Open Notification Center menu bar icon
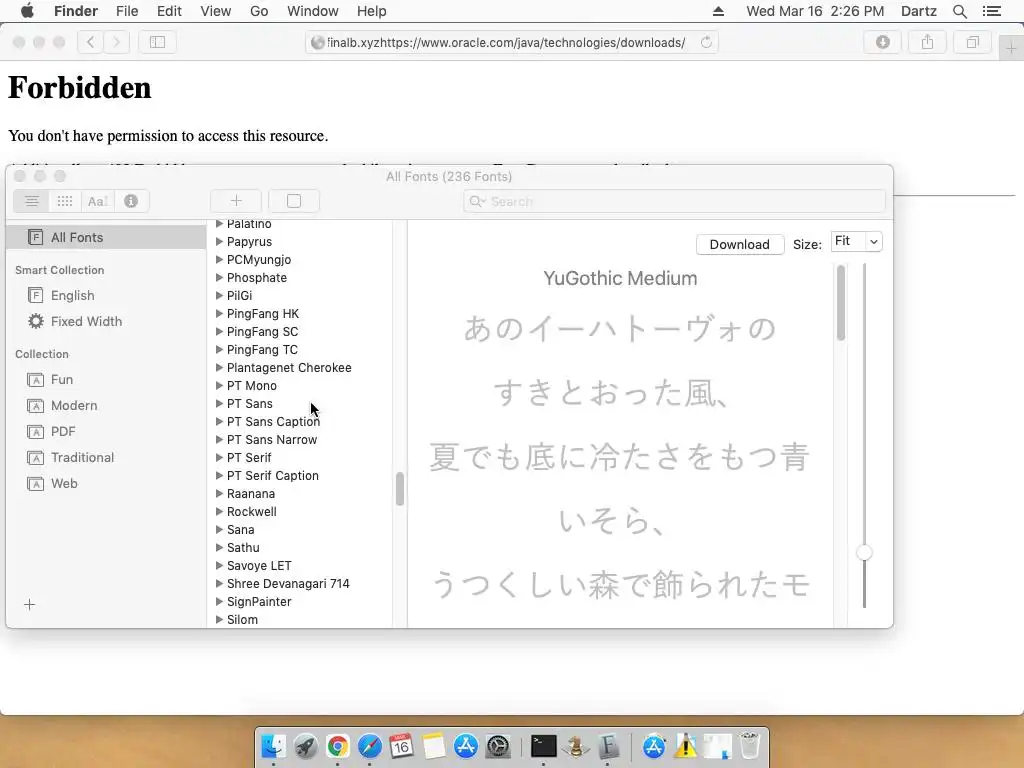Image resolution: width=1024 pixels, height=768 pixels. point(992,11)
